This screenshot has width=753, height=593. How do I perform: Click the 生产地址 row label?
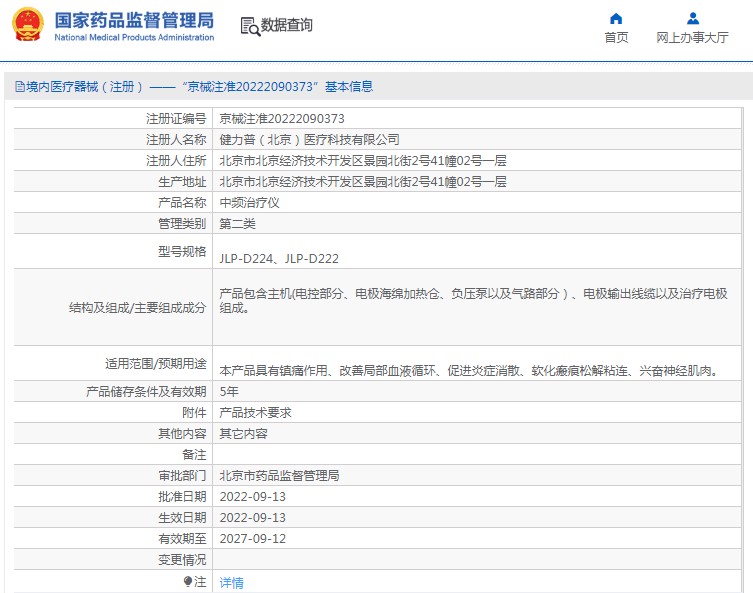[x=182, y=182]
